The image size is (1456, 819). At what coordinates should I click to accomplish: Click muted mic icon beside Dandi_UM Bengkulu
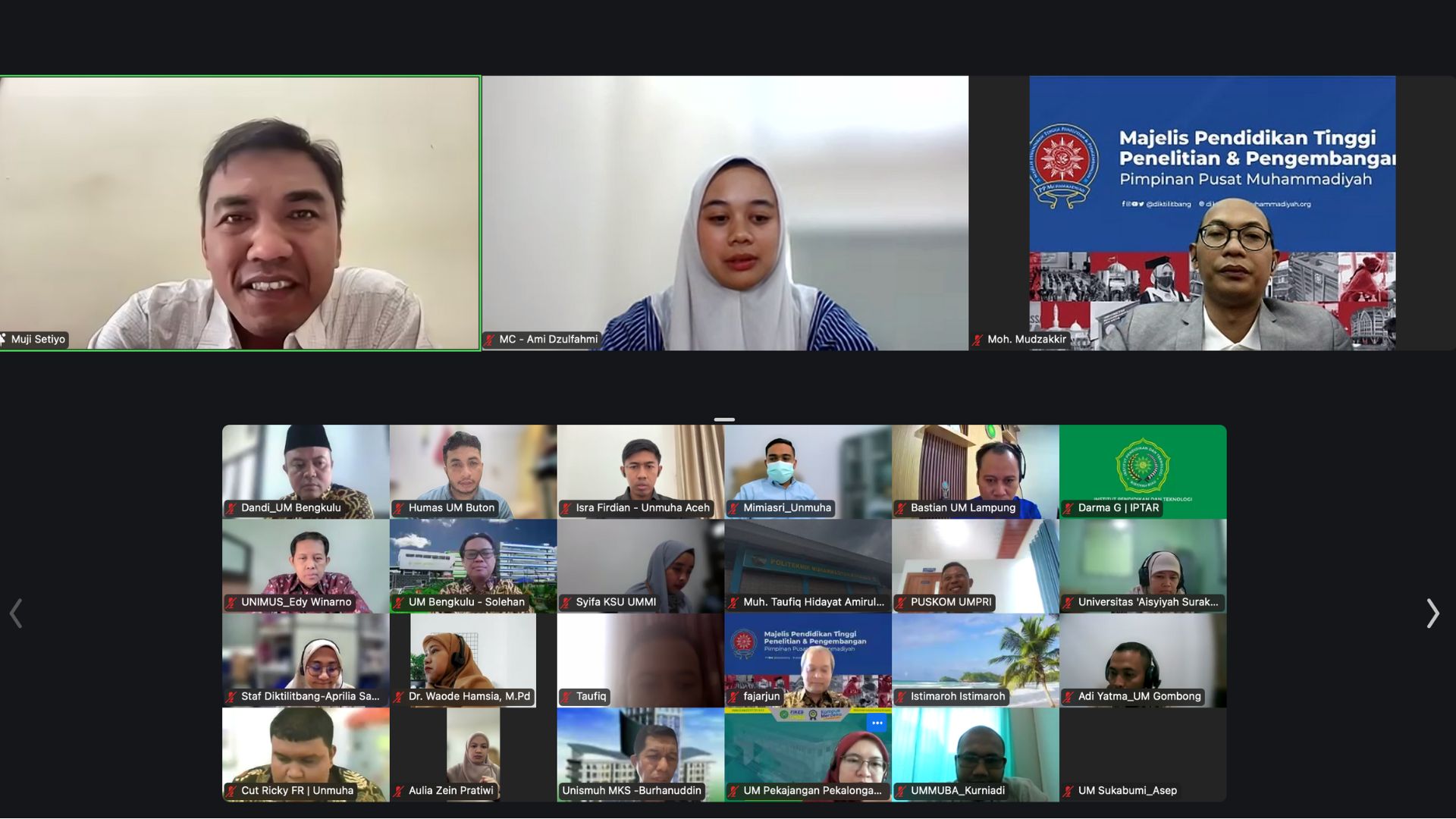point(231,508)
